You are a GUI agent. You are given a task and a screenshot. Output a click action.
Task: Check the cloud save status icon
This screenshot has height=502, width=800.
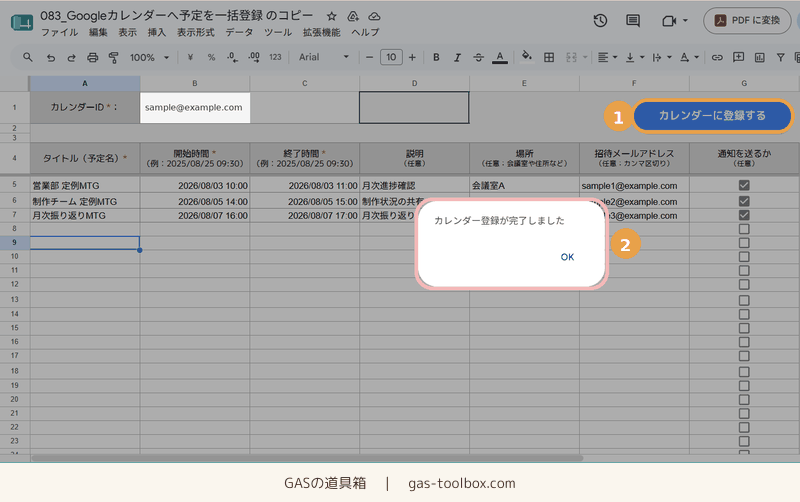pos(374,16)
